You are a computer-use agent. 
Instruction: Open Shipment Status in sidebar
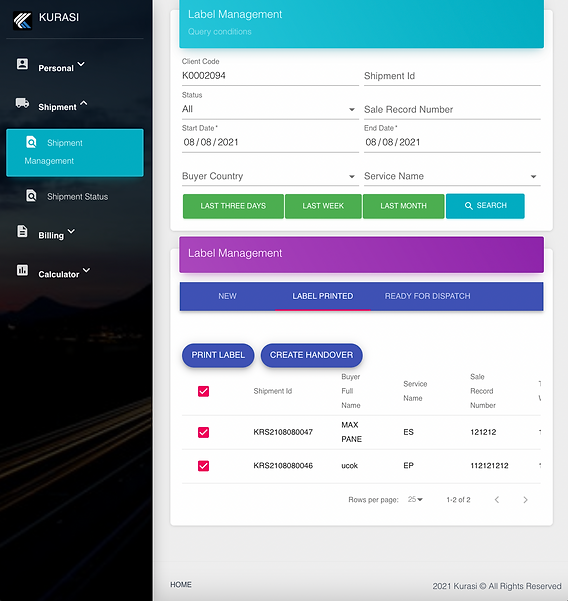[x=75, y=196]
